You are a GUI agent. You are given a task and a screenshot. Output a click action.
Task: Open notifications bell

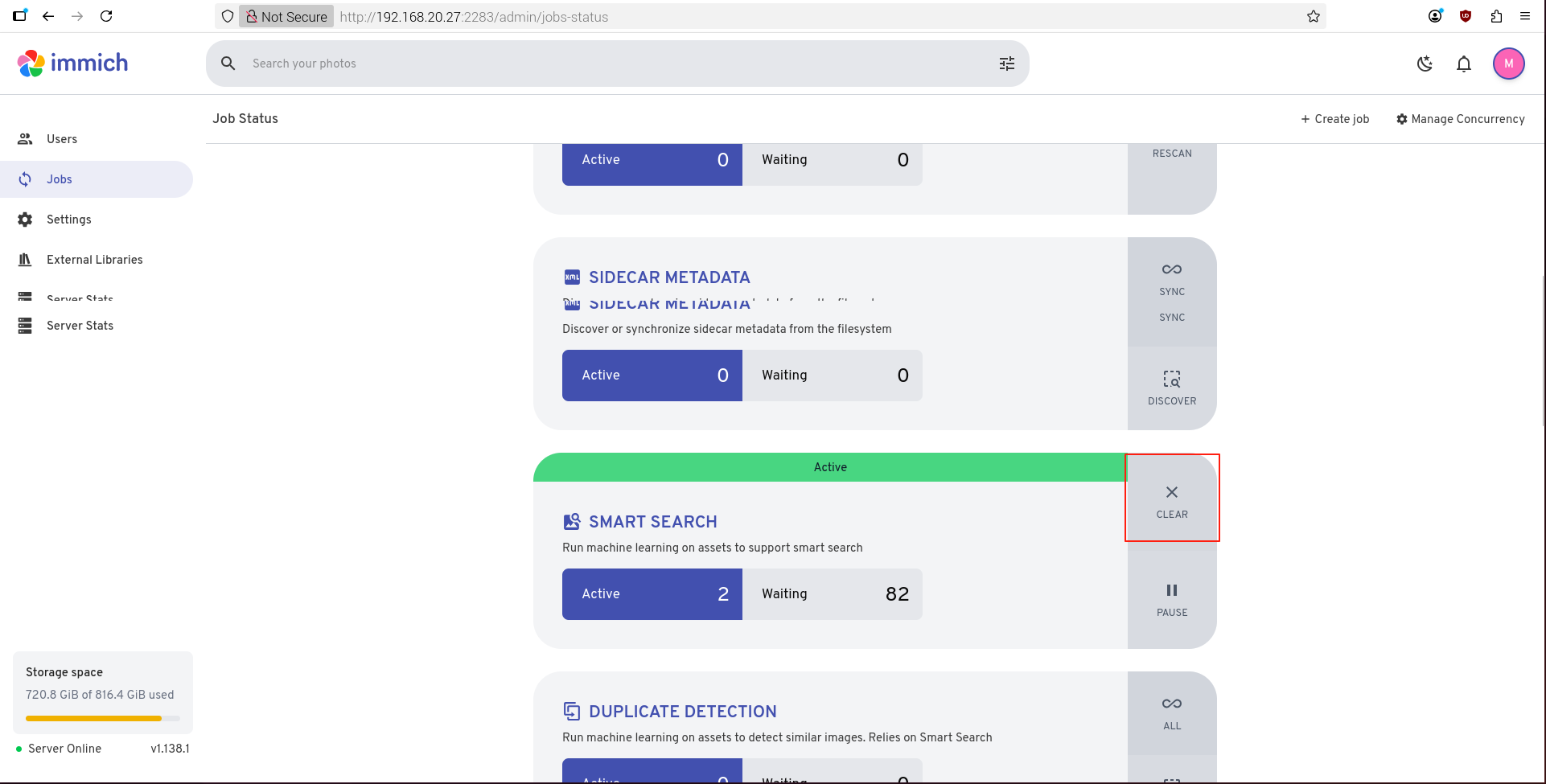tap(1463, 64)
